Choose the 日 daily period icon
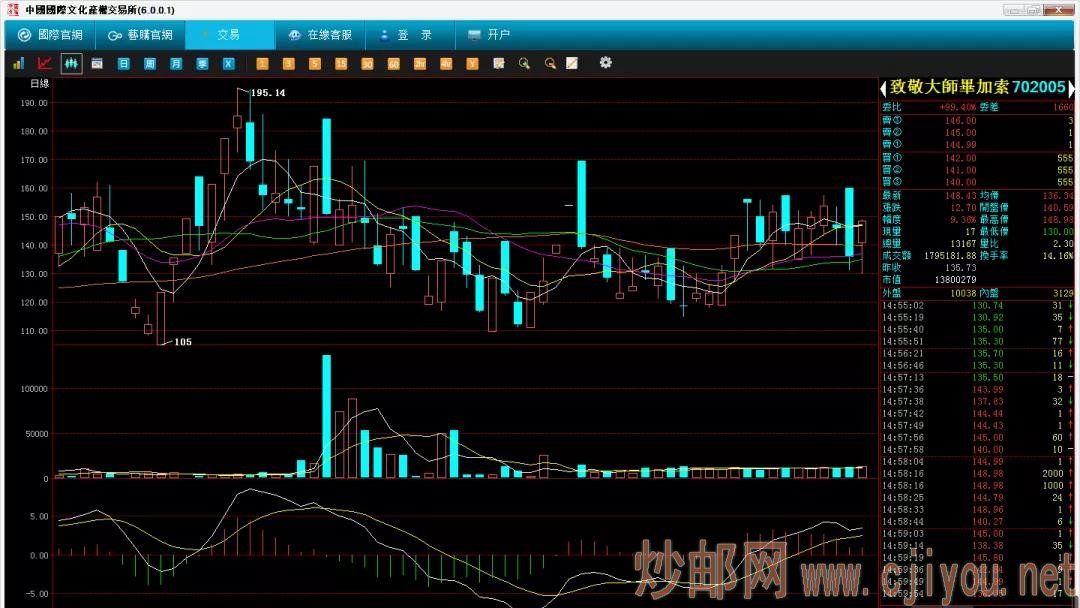 click(123, 63)
